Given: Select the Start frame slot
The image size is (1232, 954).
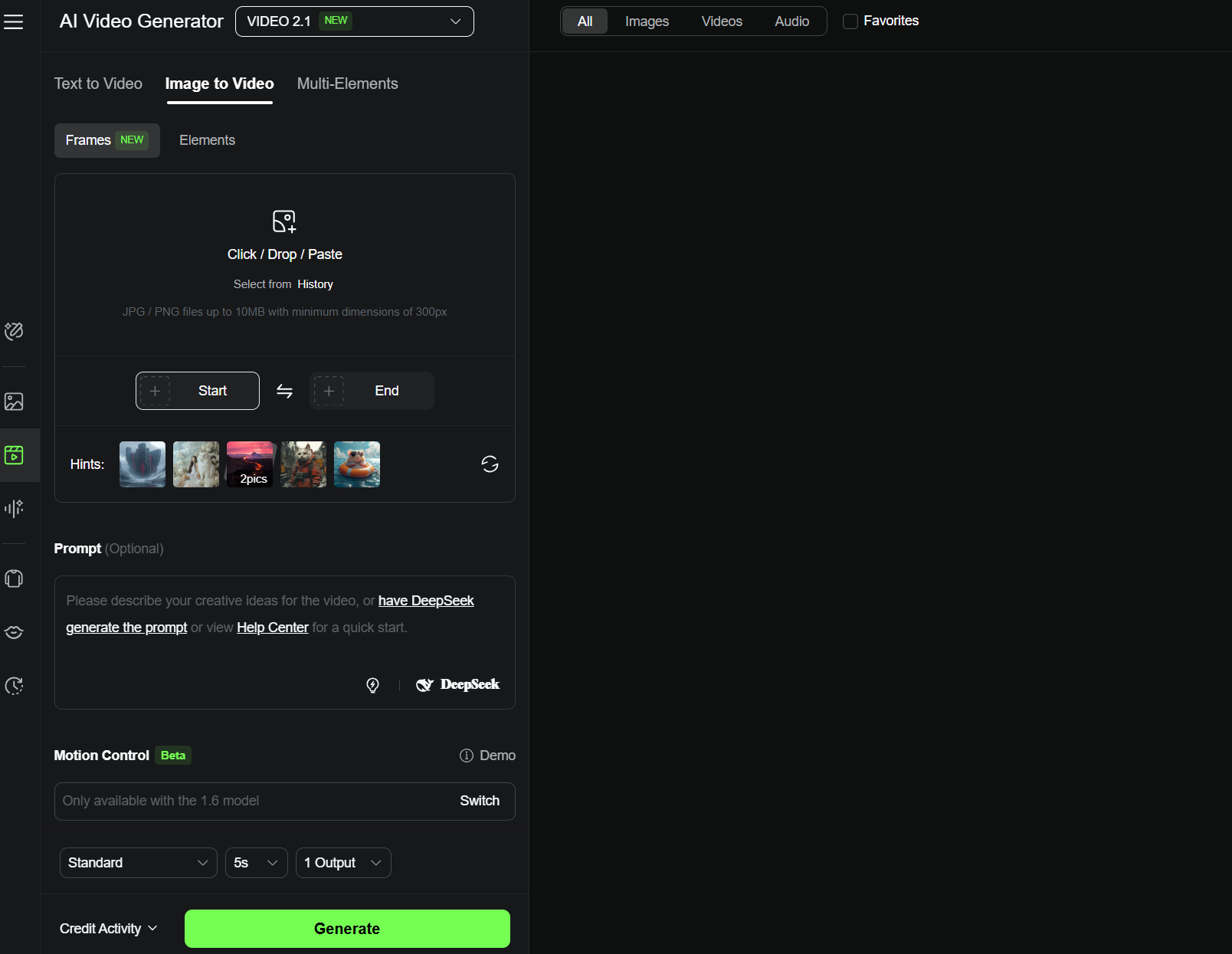Looking at the screenshot, I should pyautogui.click(x=198, y=391).
